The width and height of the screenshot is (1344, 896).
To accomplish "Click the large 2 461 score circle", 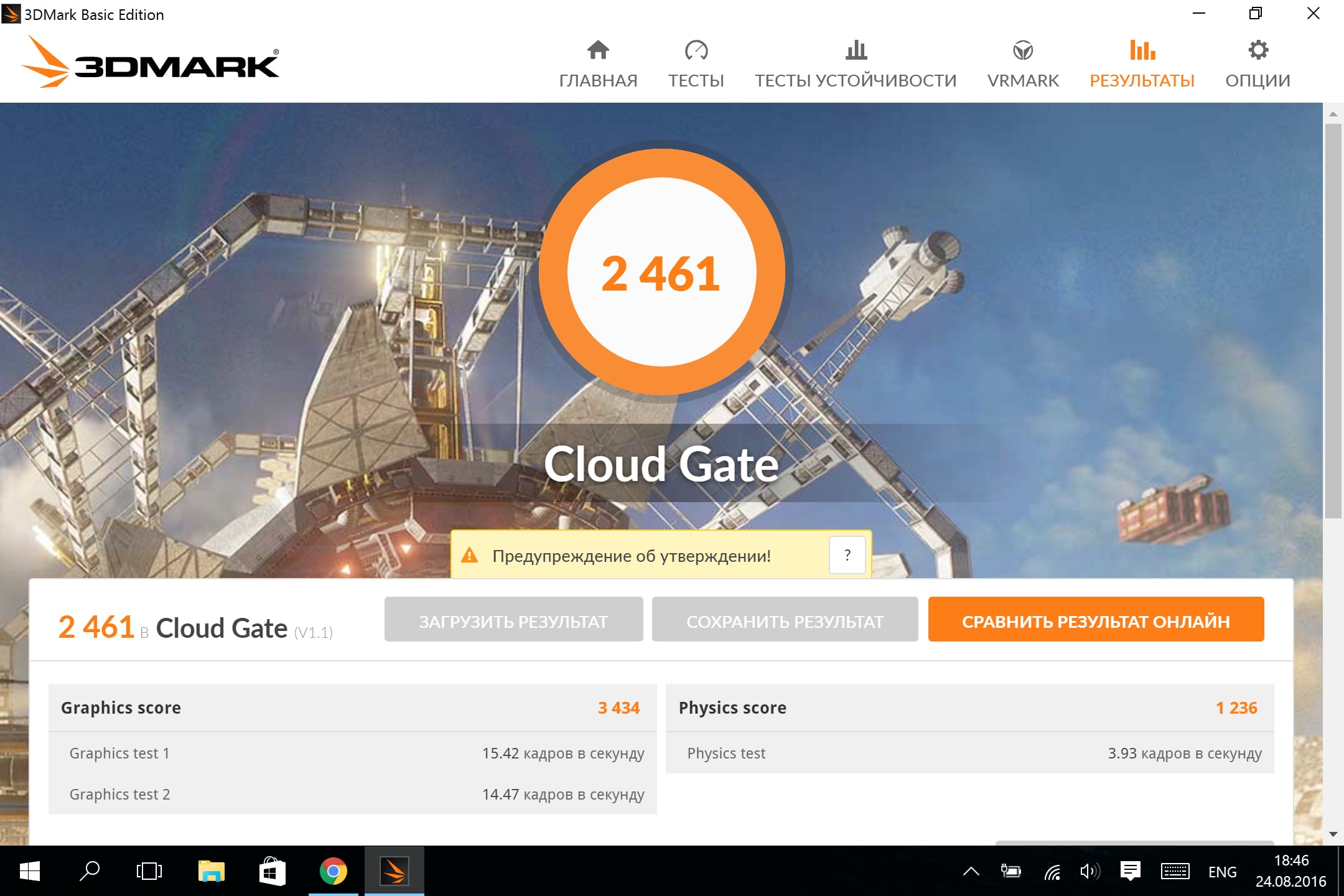I will pyautogui.click(x=661, y=272).
